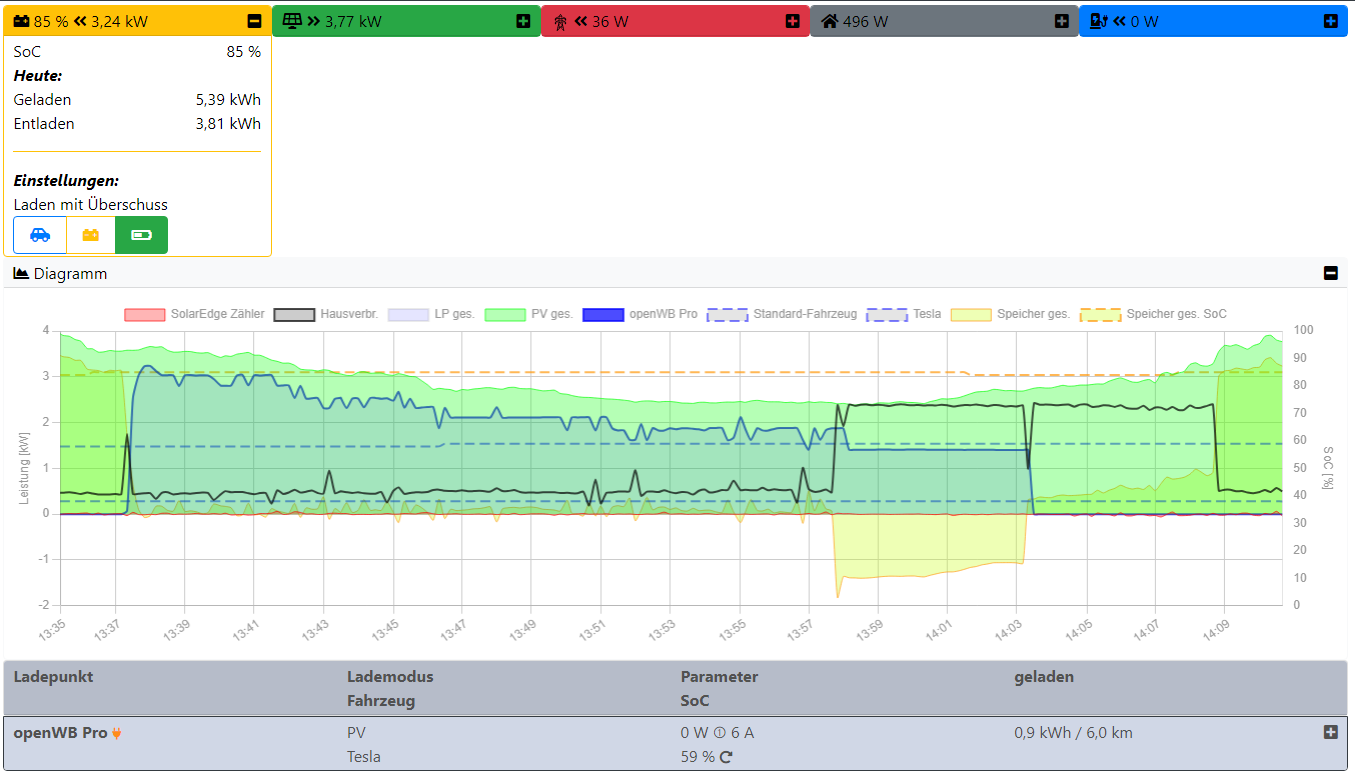This screenshot has height=776, width=1355.
Task: Click the openWB Pro charge point name
Action: point(60,733)
